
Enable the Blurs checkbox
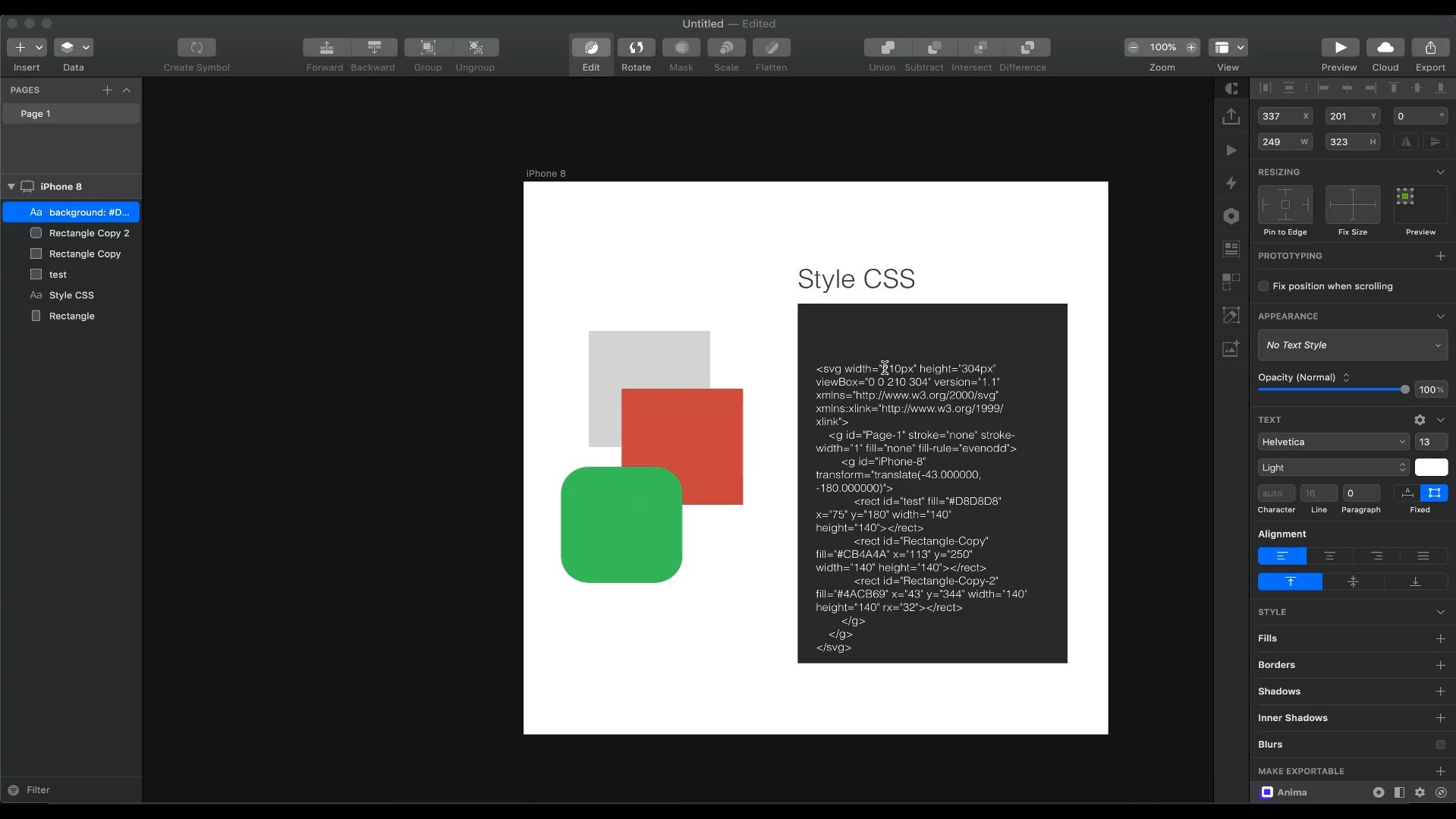[1440, 745]
